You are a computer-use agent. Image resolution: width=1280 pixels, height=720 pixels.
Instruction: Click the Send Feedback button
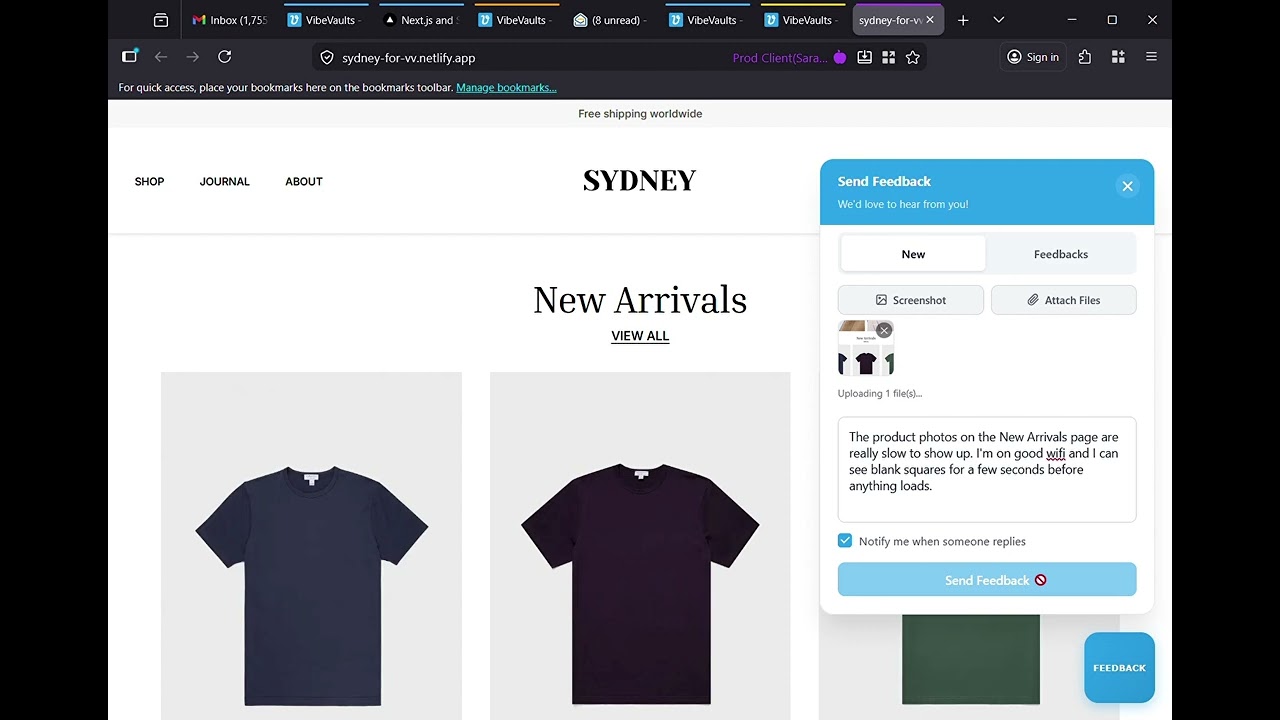coord(987,580)
